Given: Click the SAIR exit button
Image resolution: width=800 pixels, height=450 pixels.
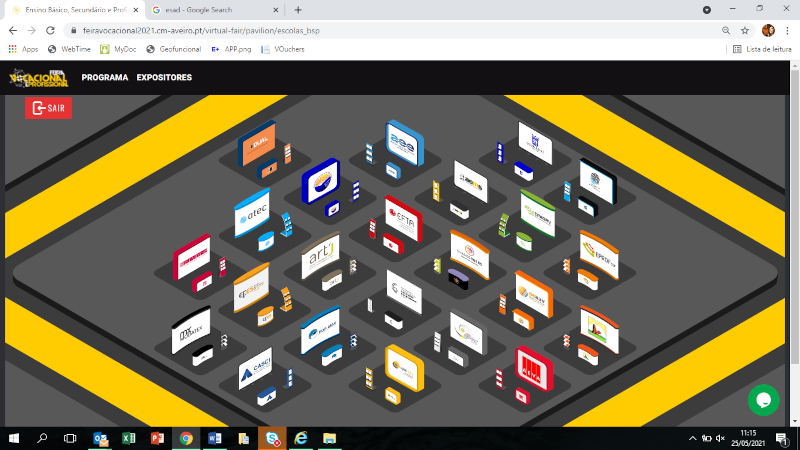Looking at the screenshot, I should coord(48,108).
